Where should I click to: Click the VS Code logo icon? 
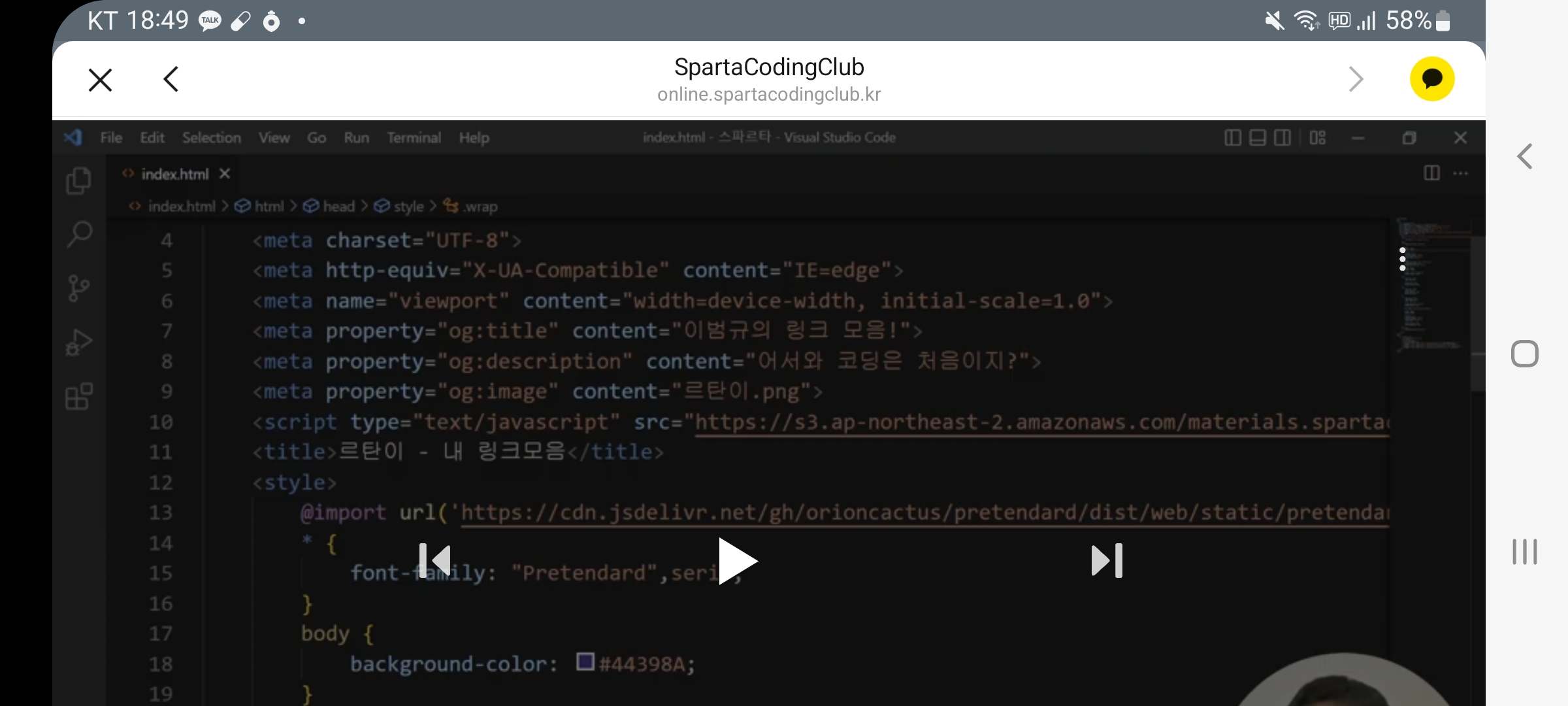pos(73,137)
